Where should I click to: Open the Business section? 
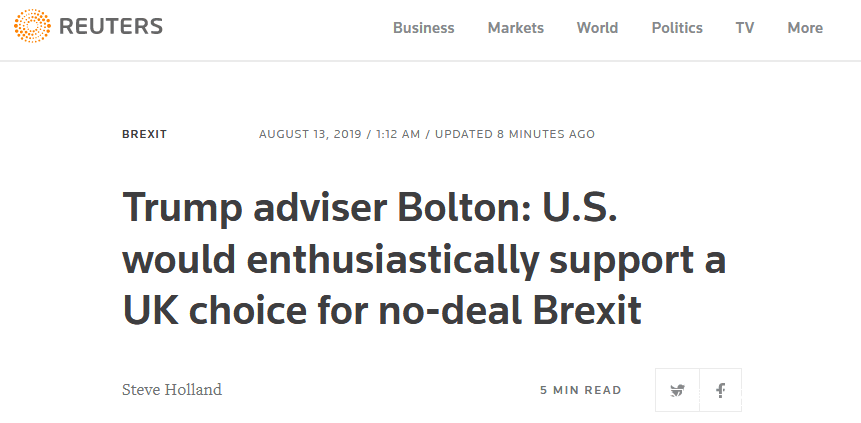(423, 28)
